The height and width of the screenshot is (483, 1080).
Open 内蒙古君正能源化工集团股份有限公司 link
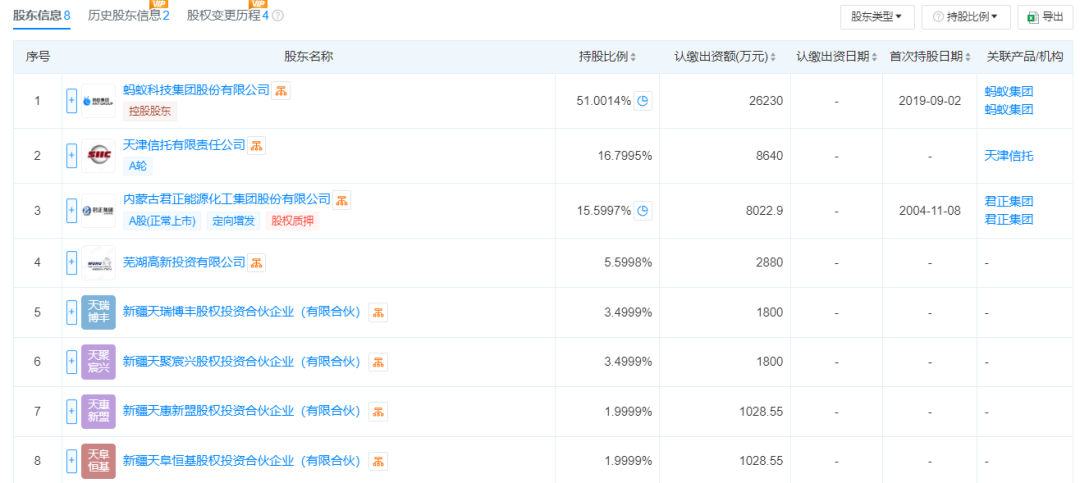pos(227,200)
